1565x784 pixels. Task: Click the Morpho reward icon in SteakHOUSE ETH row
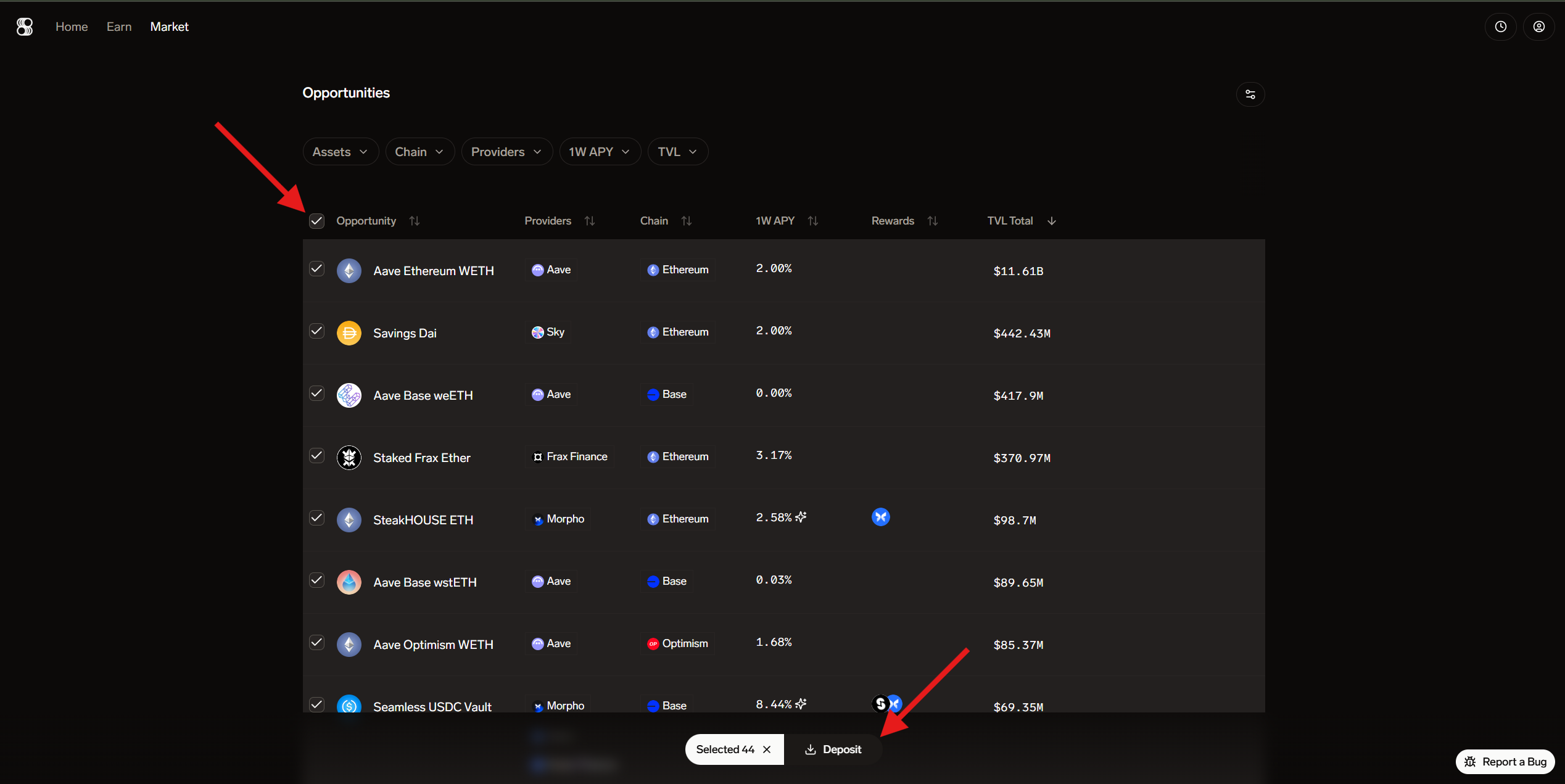[880, 517]
